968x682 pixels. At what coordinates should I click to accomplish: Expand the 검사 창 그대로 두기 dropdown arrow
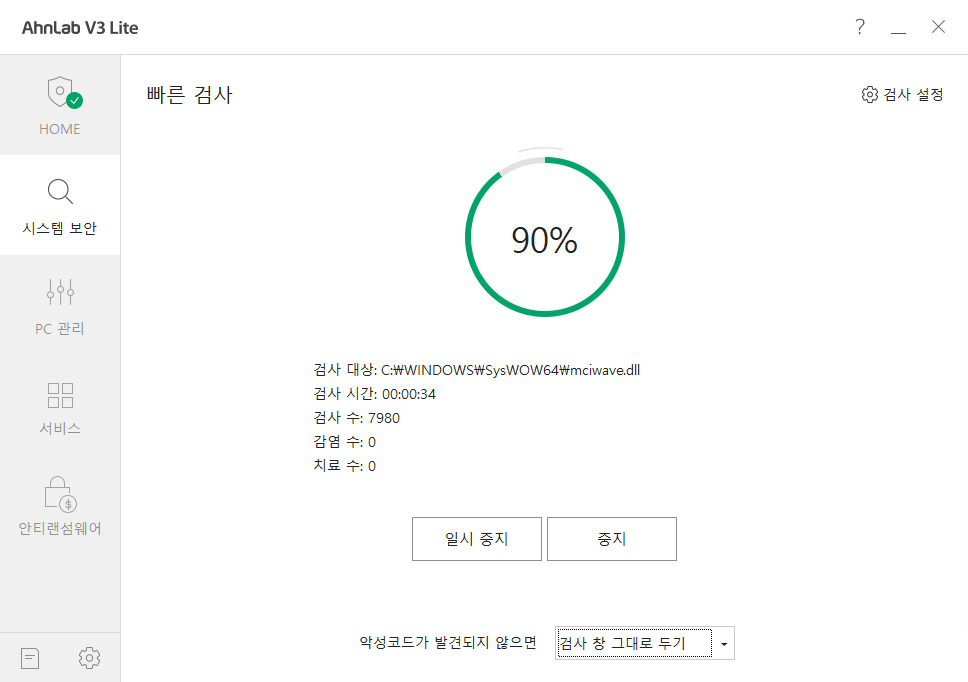tap(724, 644)
